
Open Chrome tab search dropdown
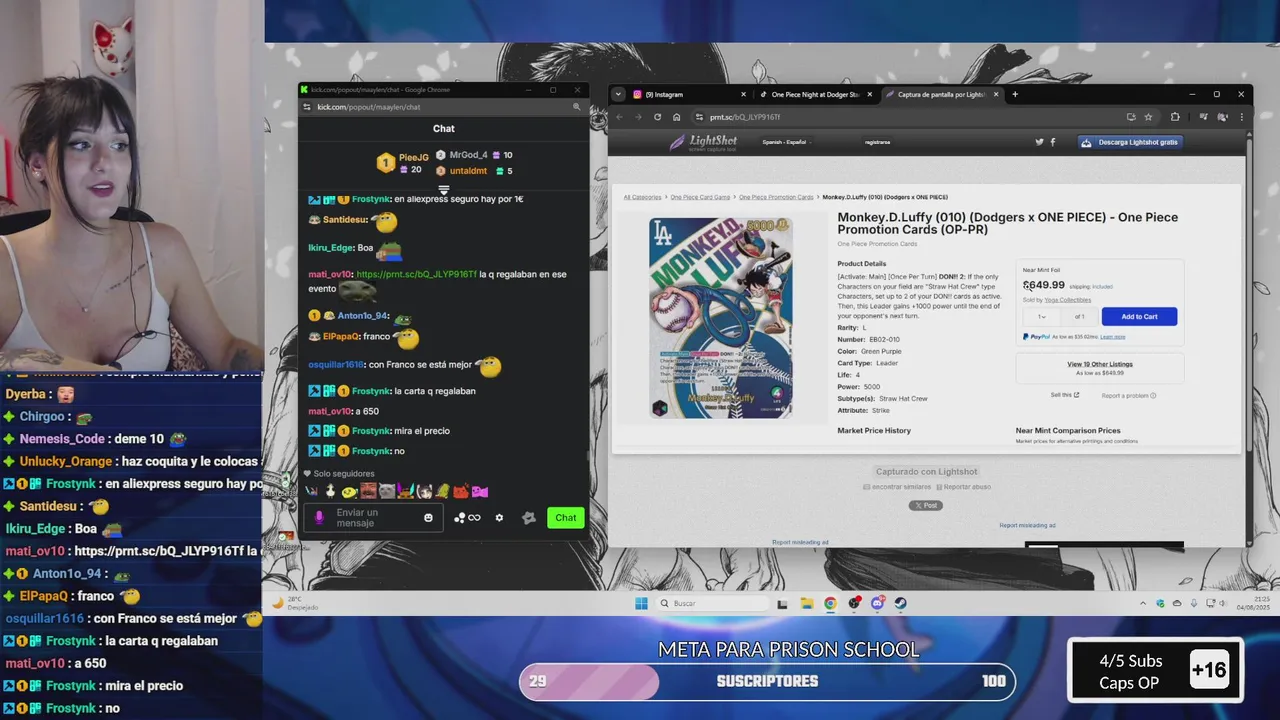pos(618,95)
